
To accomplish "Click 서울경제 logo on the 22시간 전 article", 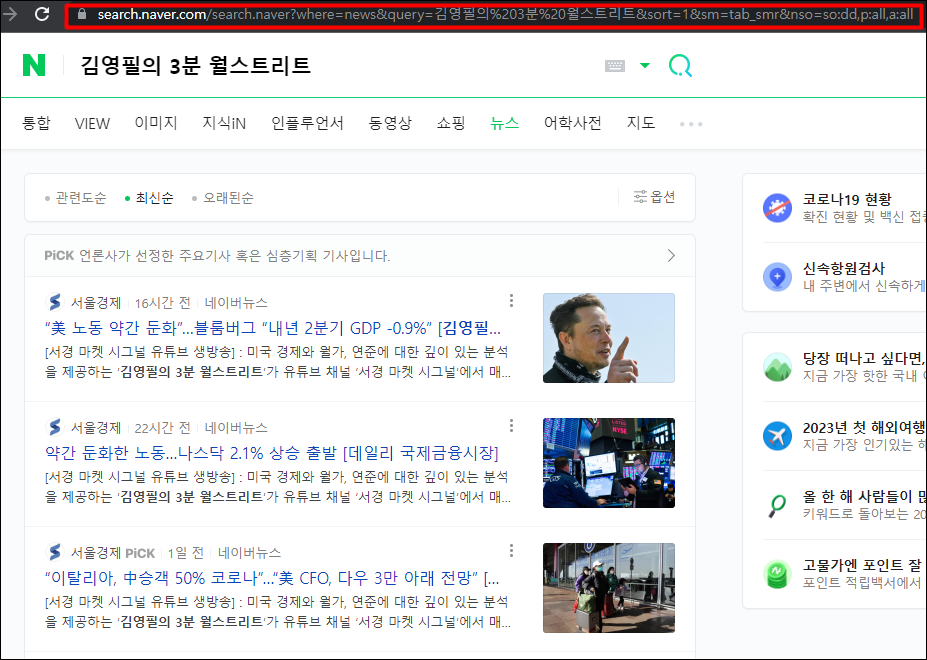I will [54, 427].
